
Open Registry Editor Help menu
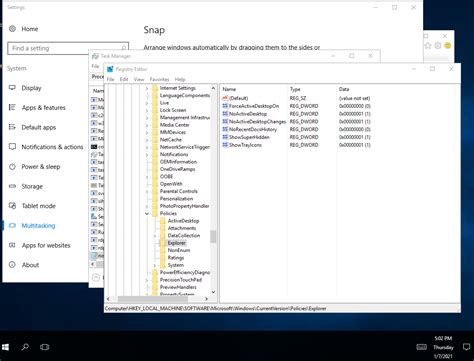pos(180,79)
